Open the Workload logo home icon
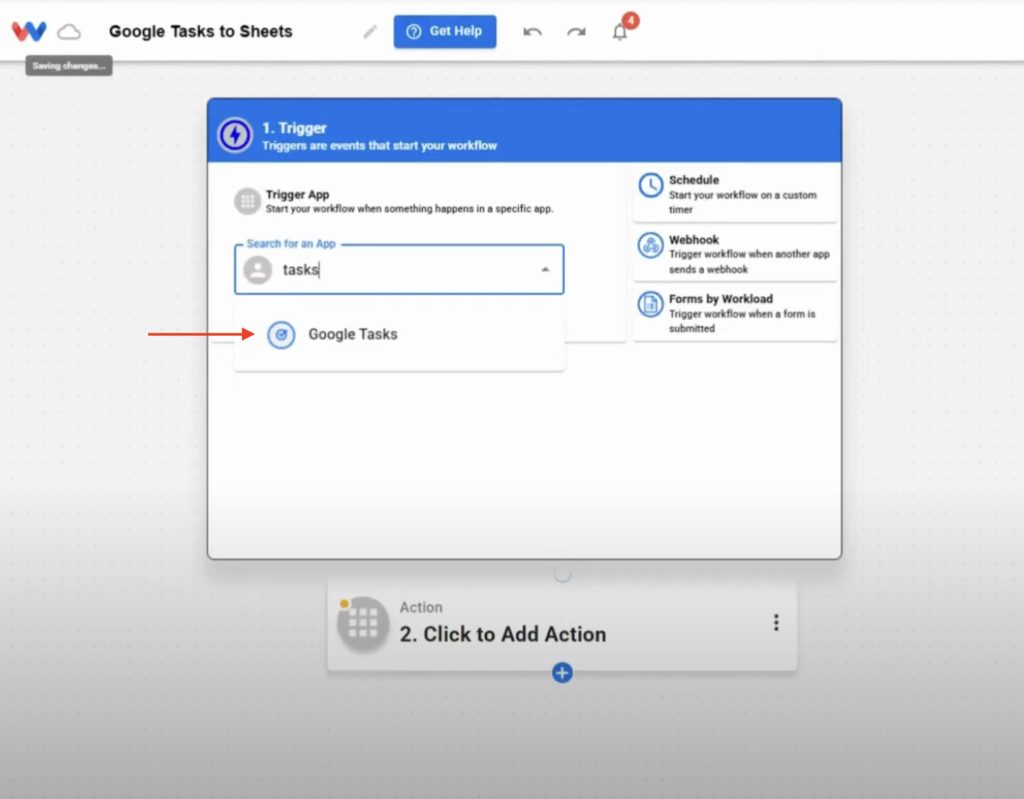The width and height of the screenshot is (1024, 799). [x=29, y=31]
